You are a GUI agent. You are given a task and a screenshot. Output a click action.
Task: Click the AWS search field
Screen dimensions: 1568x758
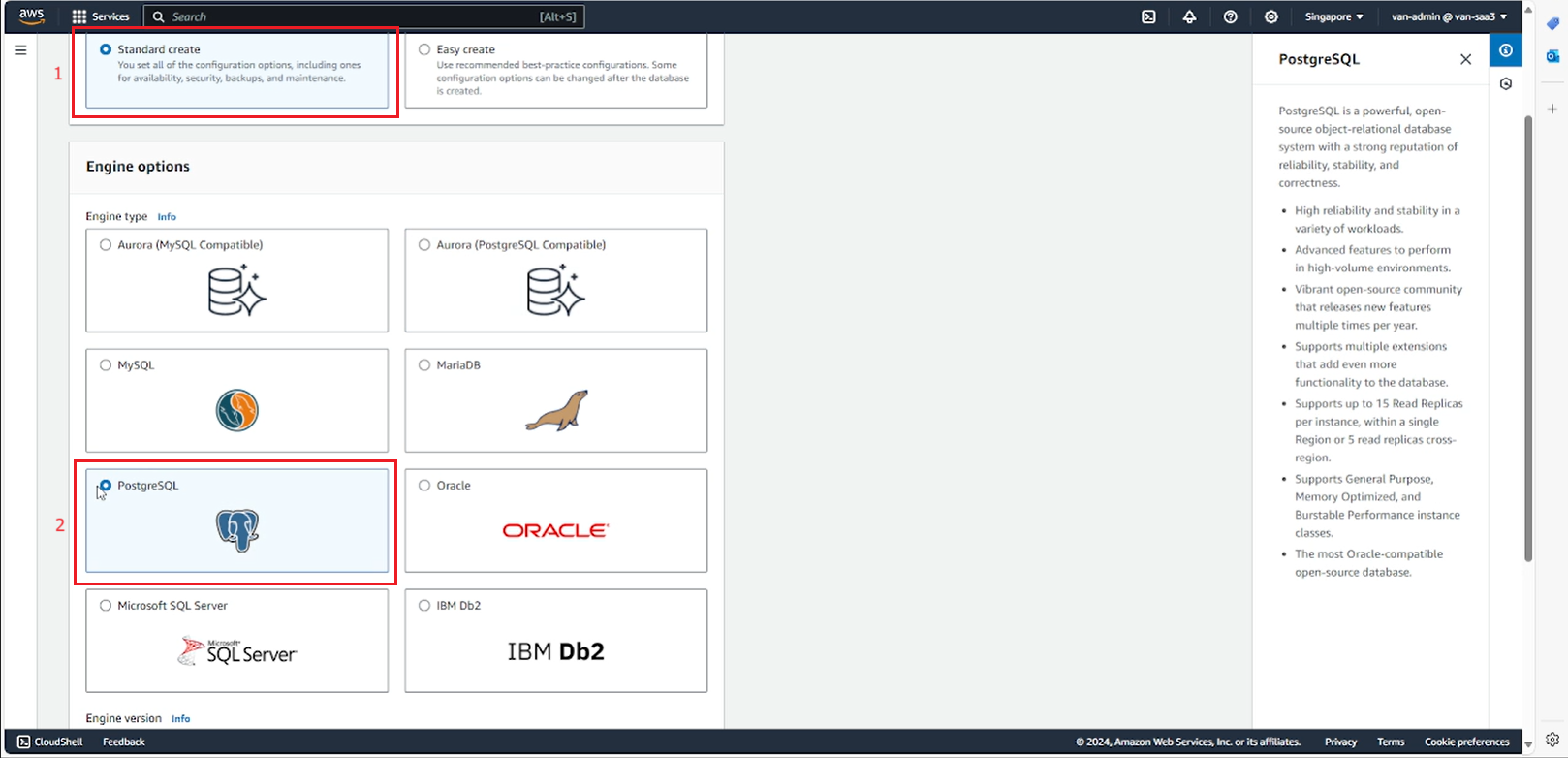[364, 16]
